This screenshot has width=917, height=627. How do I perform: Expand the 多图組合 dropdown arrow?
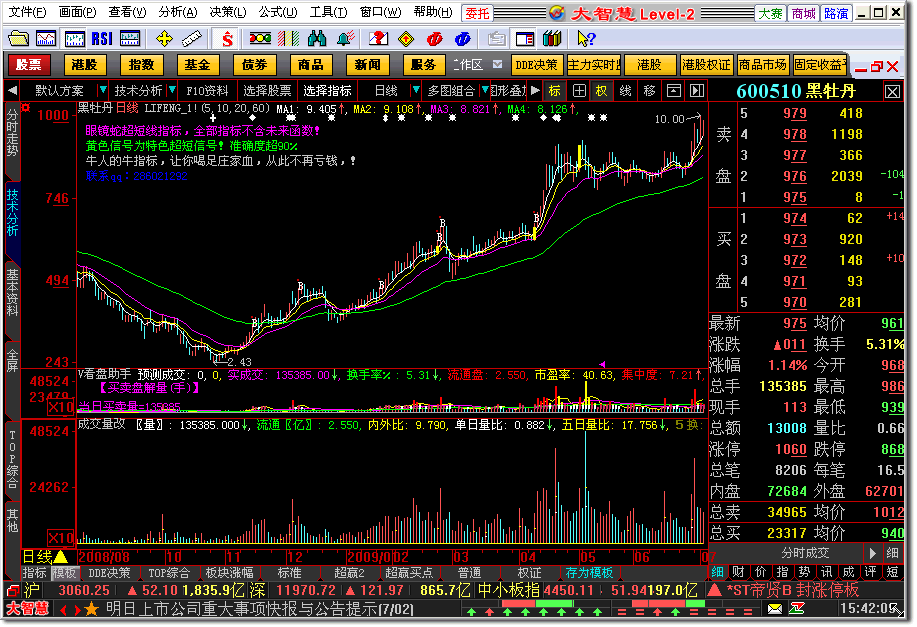click(484, 91)
